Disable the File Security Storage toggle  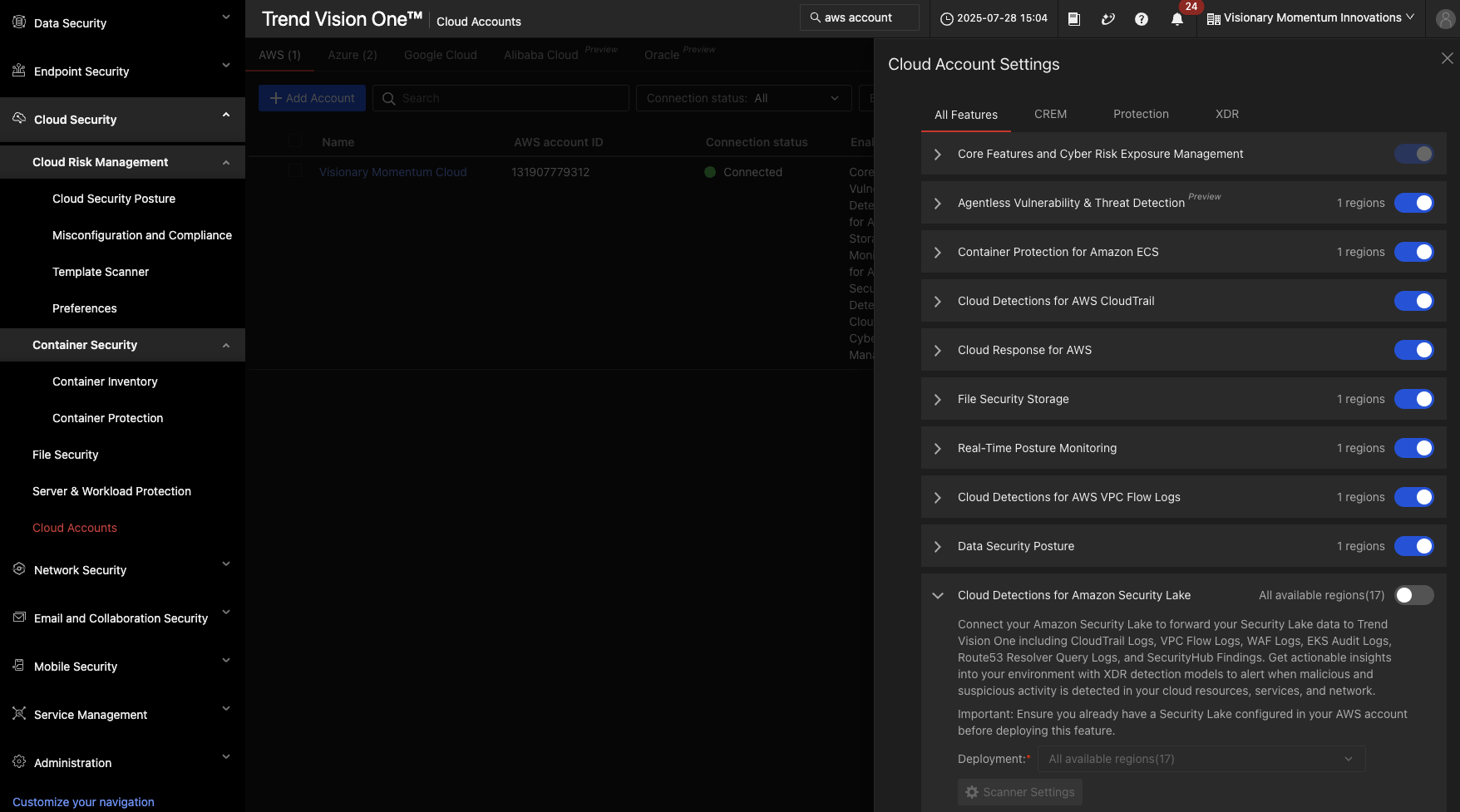point(1413,399)
